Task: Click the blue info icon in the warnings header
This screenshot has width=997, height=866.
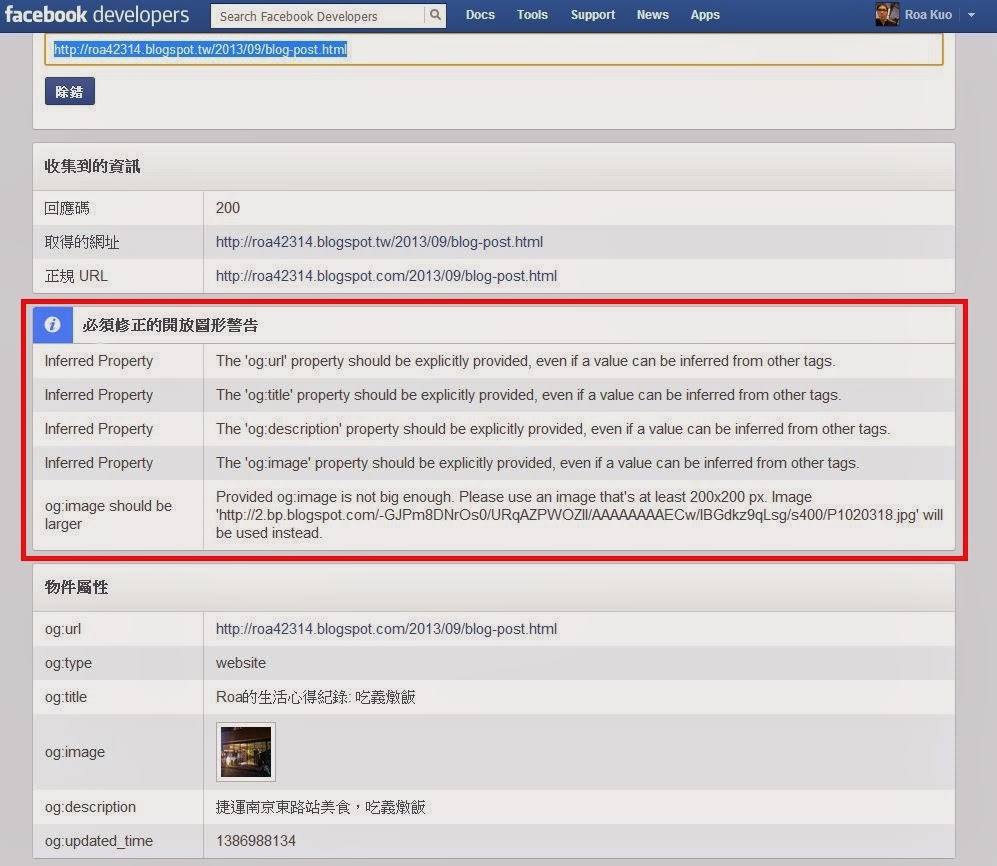Action: coord(53,324)
